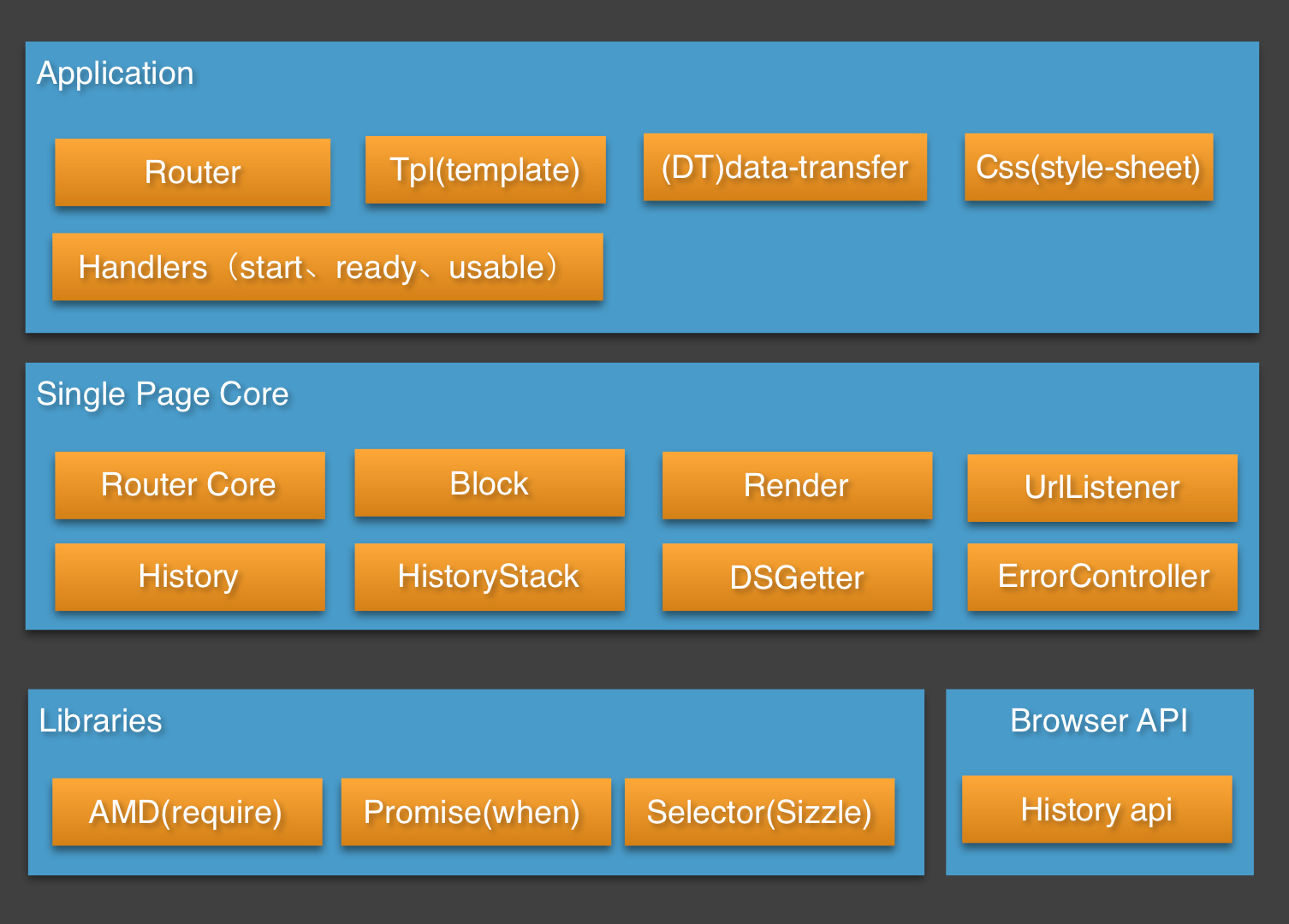Click the UrlListener block
The height and width of the screenshot is (924, 1289).
tap(1102, 487)
